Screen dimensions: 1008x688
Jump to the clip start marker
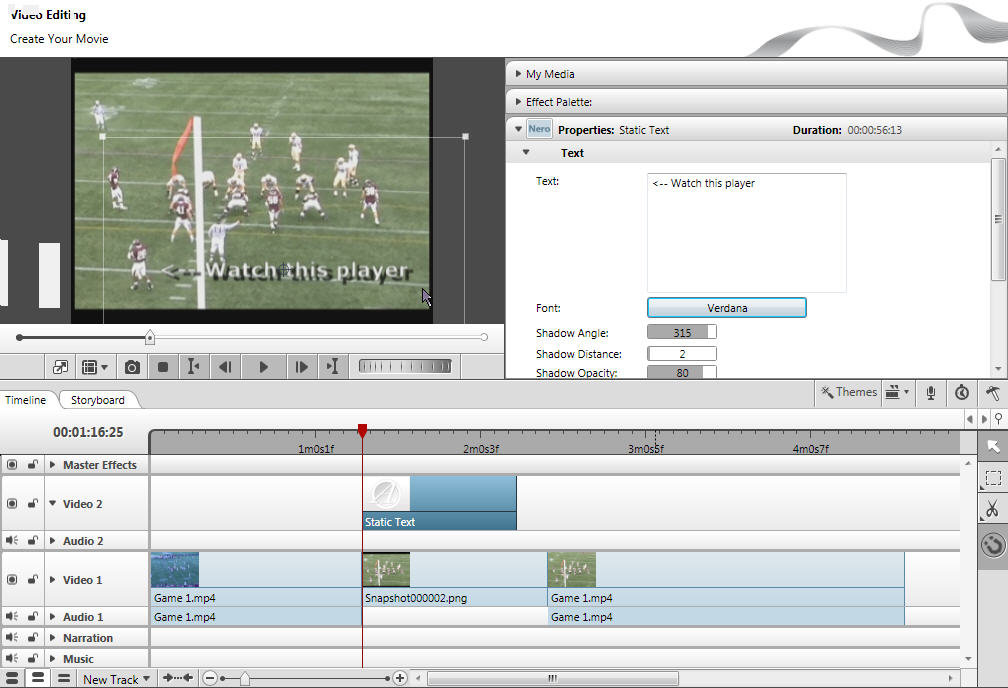click(193, 367)
